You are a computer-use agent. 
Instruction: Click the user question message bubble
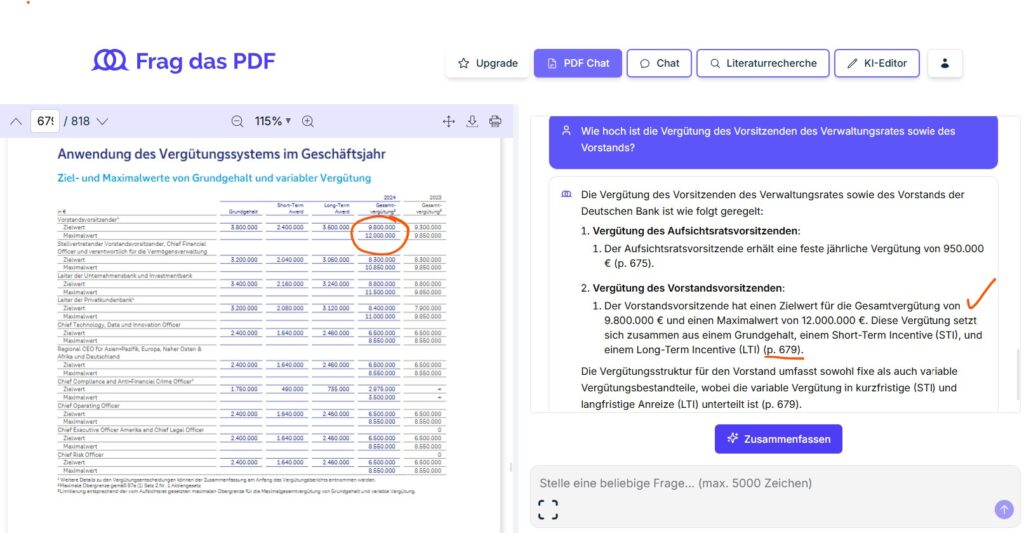pyautogui.click(x=773, y=140)
